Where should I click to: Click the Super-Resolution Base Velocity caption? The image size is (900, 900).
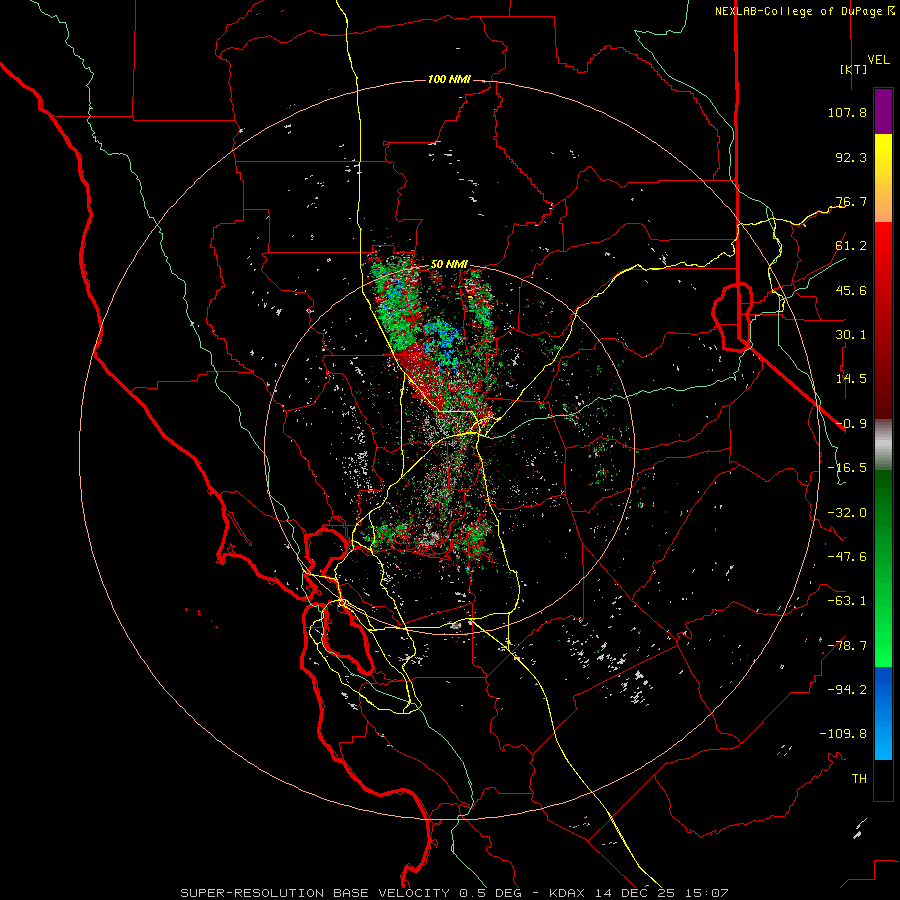coord(454,893)
